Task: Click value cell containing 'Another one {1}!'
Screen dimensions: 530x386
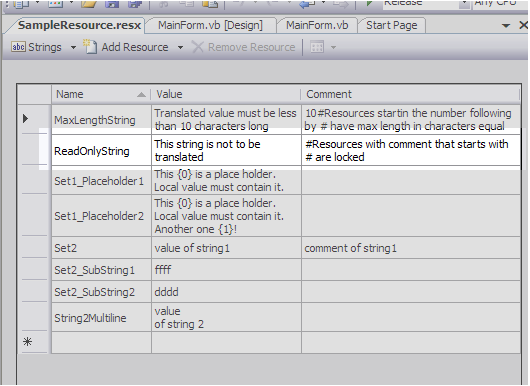Action: pos(226,216)
